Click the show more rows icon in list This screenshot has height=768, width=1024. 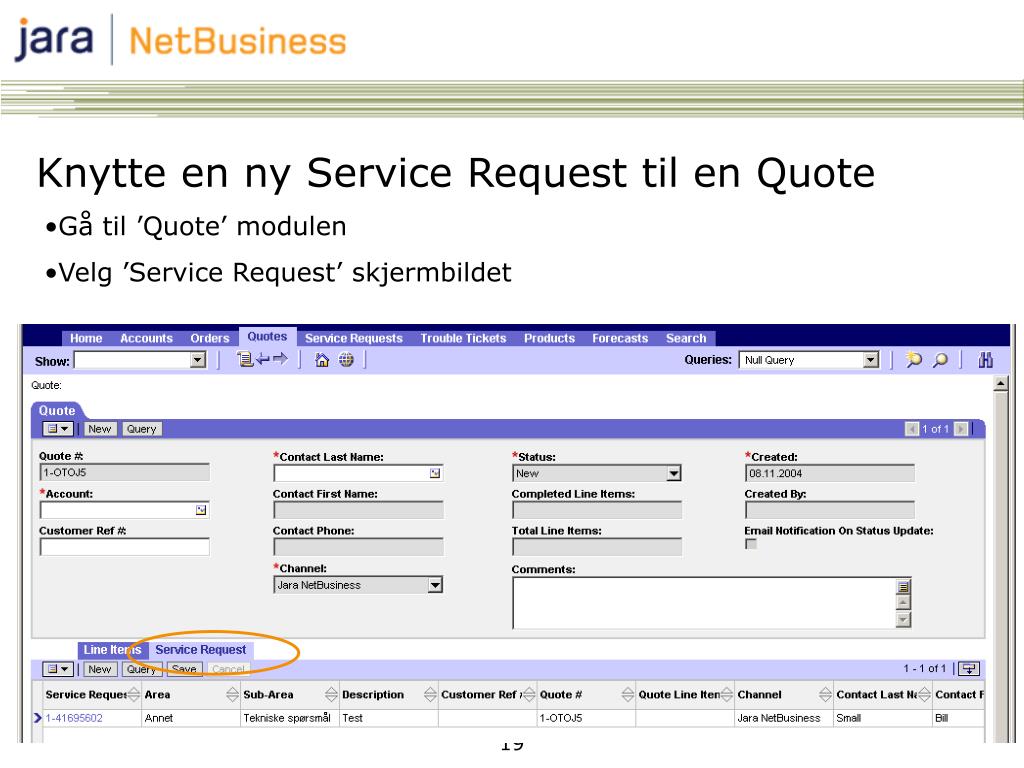pyautogui.click(x=969, y=669)
